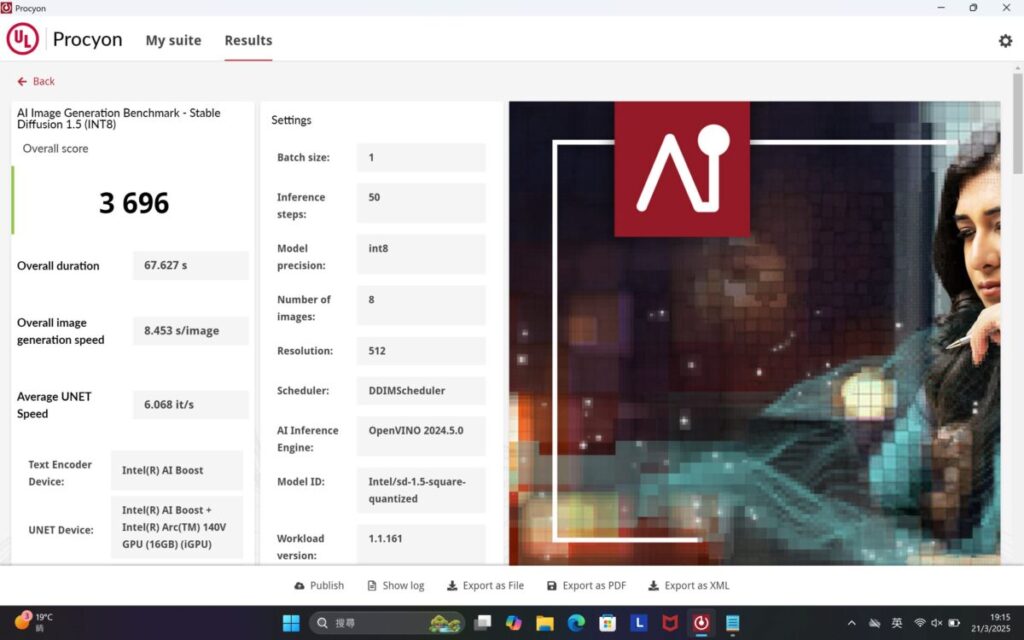Image resolution: width=1024 pixels, height=640 pixels.
Task: Open McAfee from the taskbar
Action: [x=670, y=623]
